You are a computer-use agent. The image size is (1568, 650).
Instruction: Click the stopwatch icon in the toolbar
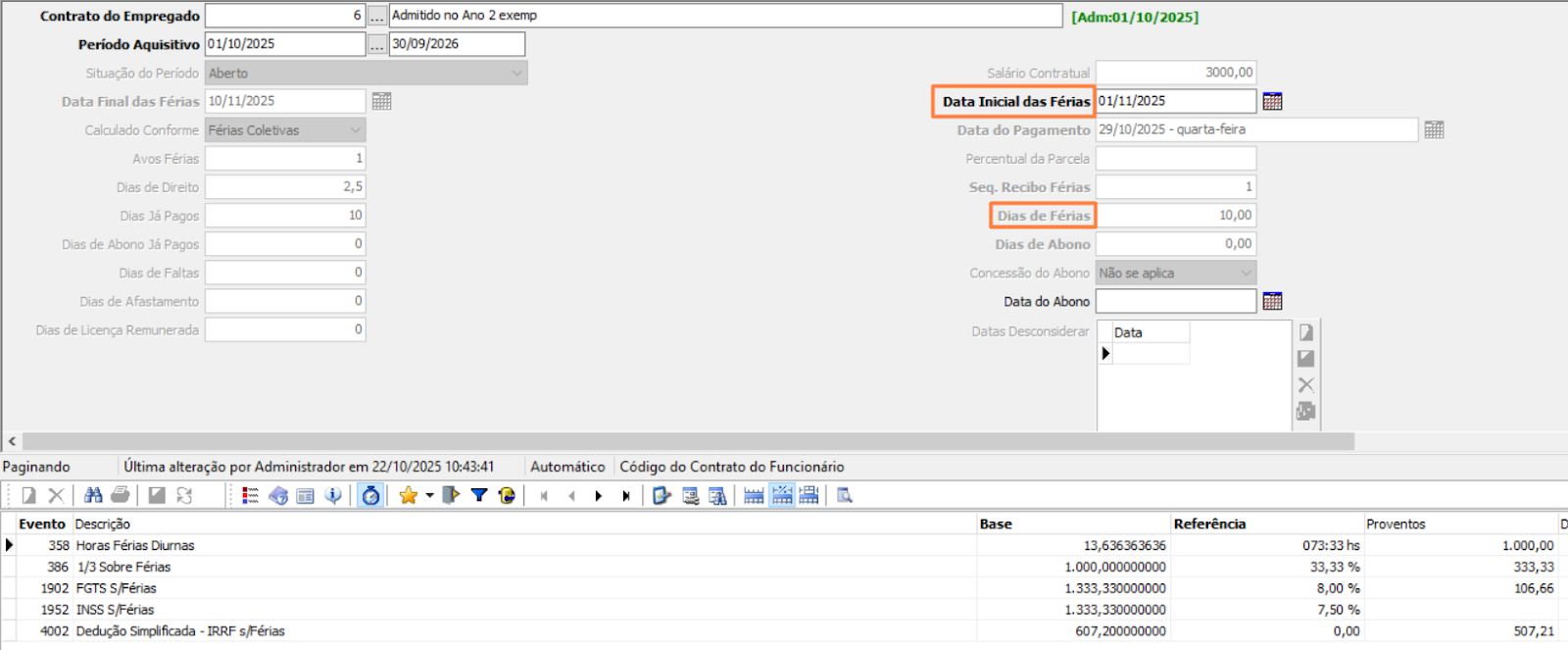(370, 496)
